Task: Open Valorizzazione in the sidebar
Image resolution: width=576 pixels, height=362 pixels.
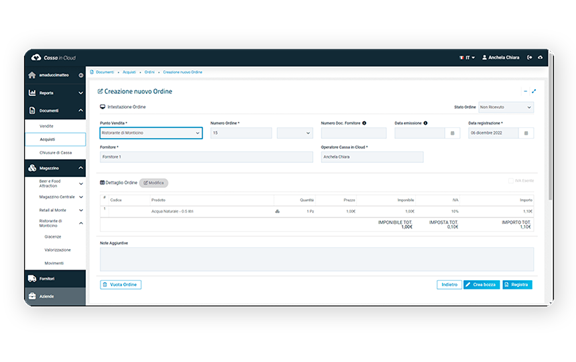Action: point(58,250)
